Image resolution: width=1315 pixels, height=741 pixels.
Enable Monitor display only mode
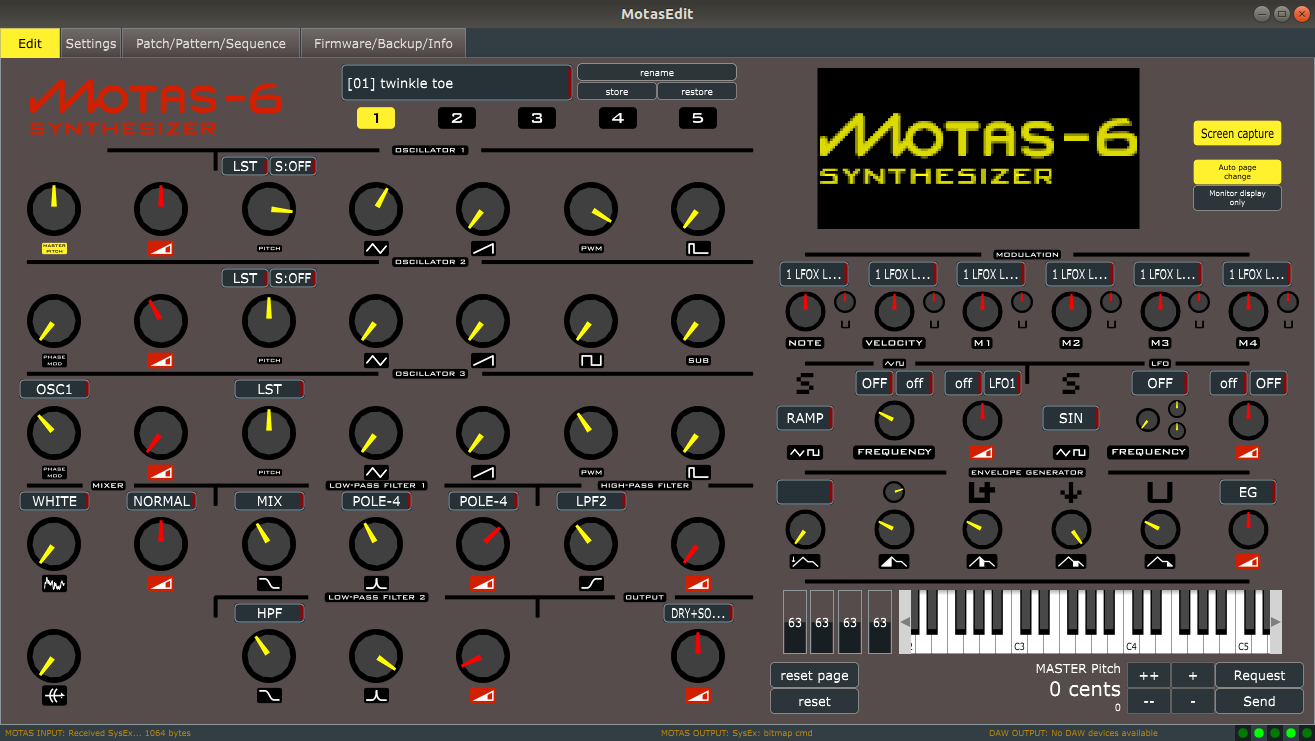[1237, 197]
